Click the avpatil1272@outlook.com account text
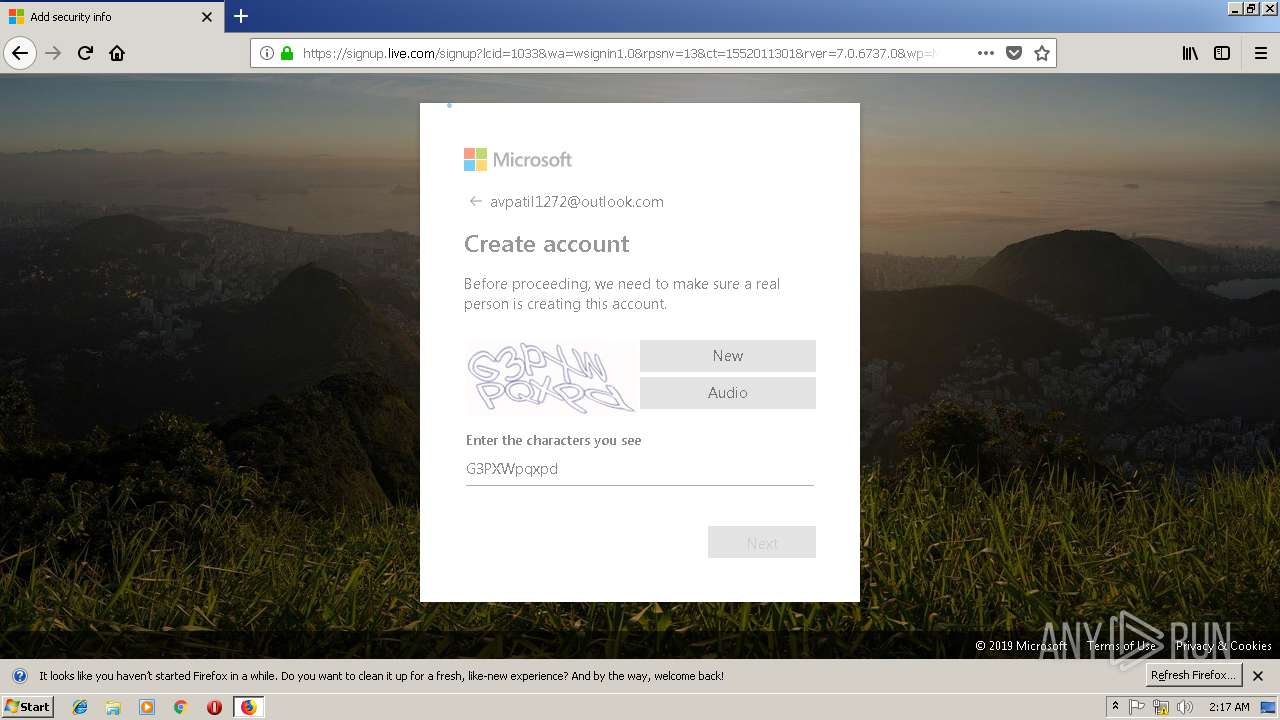The width and height of the screenshot is (1280, 720). (x=577, y=201)
